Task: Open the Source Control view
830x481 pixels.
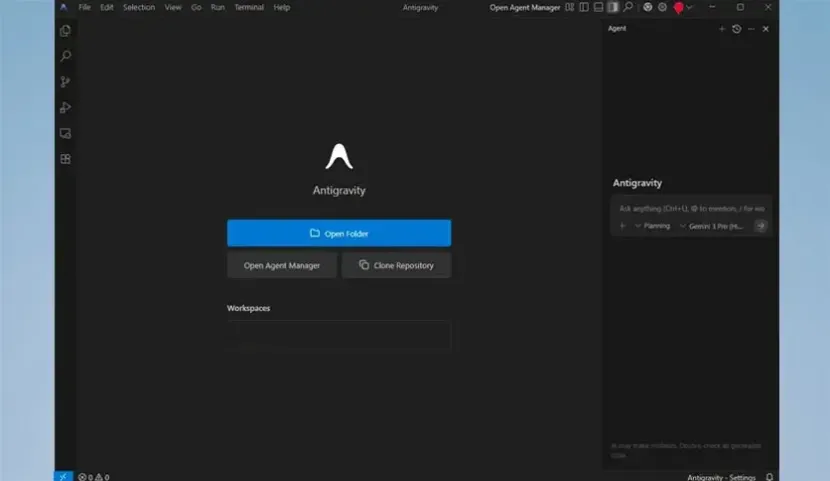Action: pos(65,81)
